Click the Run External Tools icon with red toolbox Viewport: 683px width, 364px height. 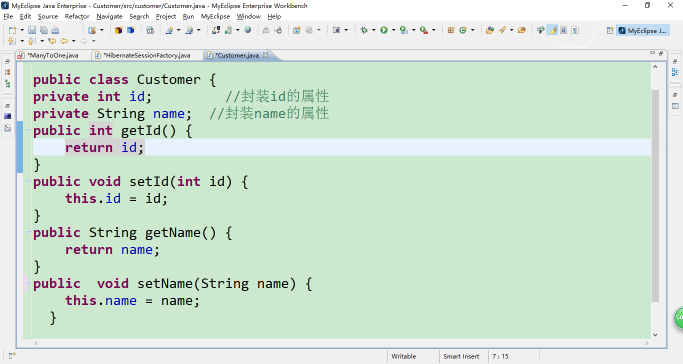(423, 30)
